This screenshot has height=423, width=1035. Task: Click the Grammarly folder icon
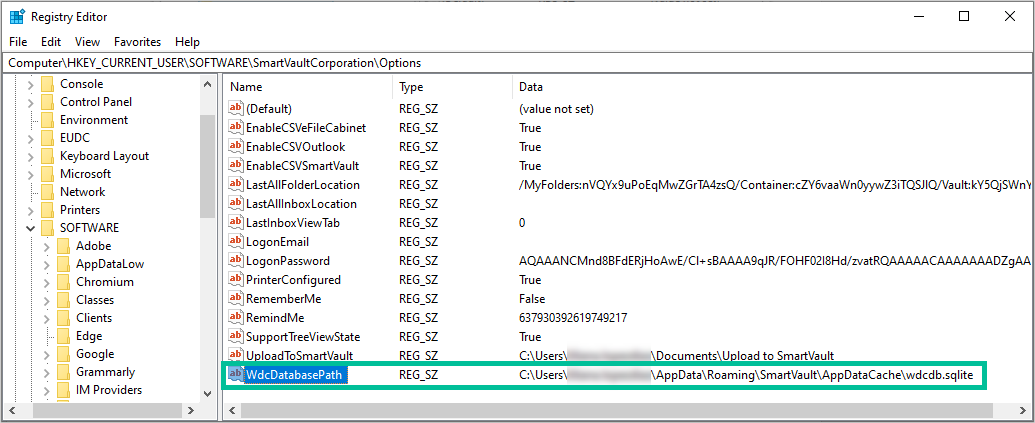click(x=63, y=372)
